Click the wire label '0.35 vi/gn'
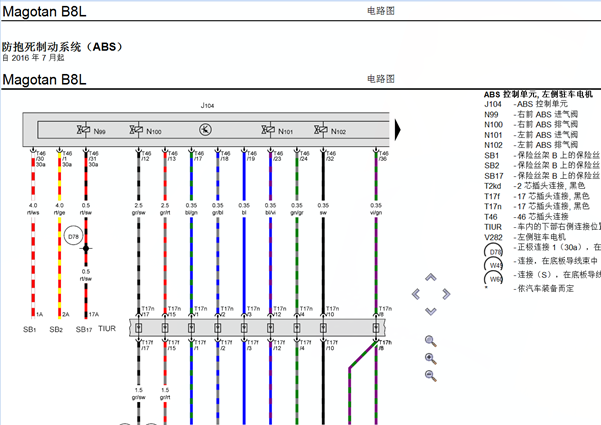This screenshot has width=601, height=425. pos(376,209)
